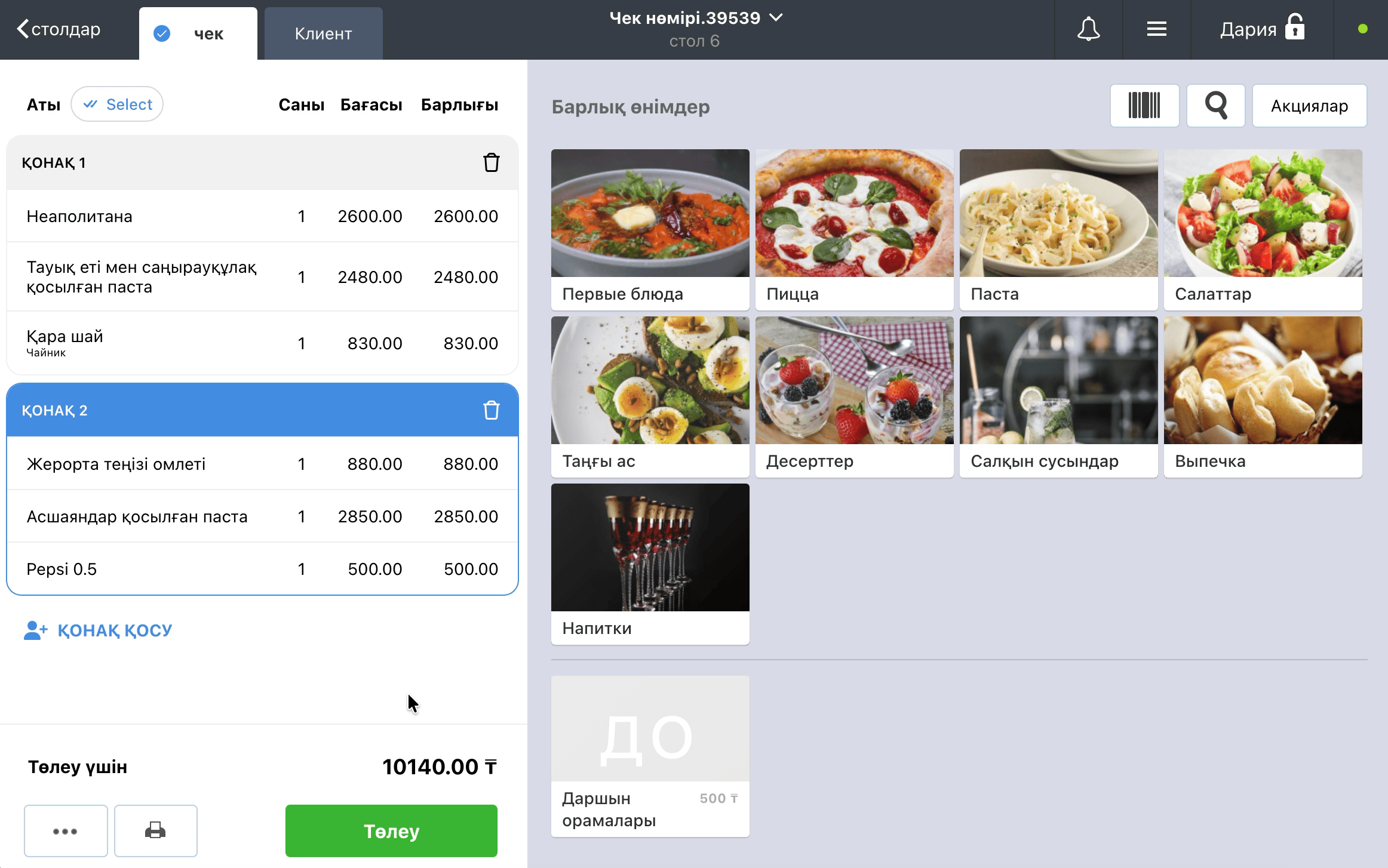Open more options three-dots button
This screenshot has height=868, width=1388.
tap(66, 830)
